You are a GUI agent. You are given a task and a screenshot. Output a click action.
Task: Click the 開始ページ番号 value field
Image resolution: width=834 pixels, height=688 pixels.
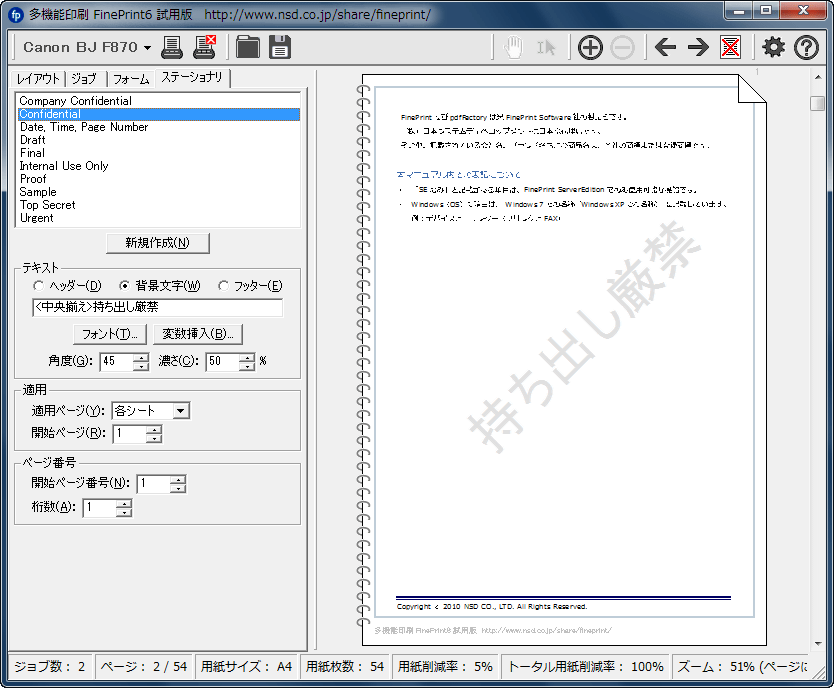154,484
